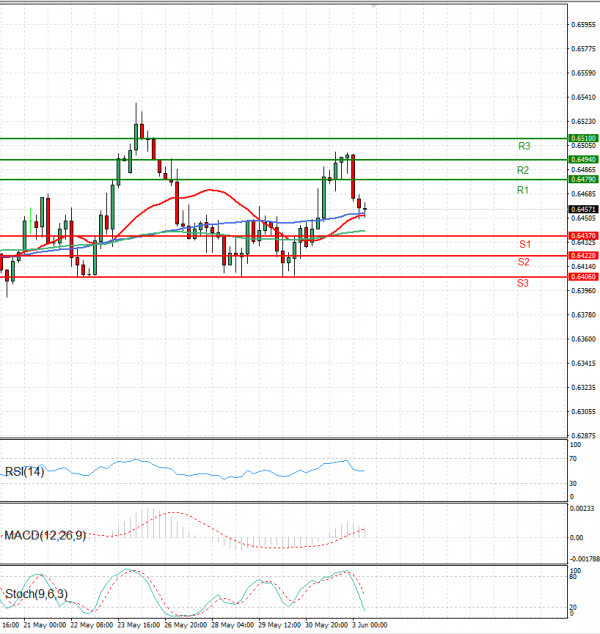This screenshot has width=600, height=634.
Task: Click the MACD scale value 0.00233
Action: tap(582, 509)
